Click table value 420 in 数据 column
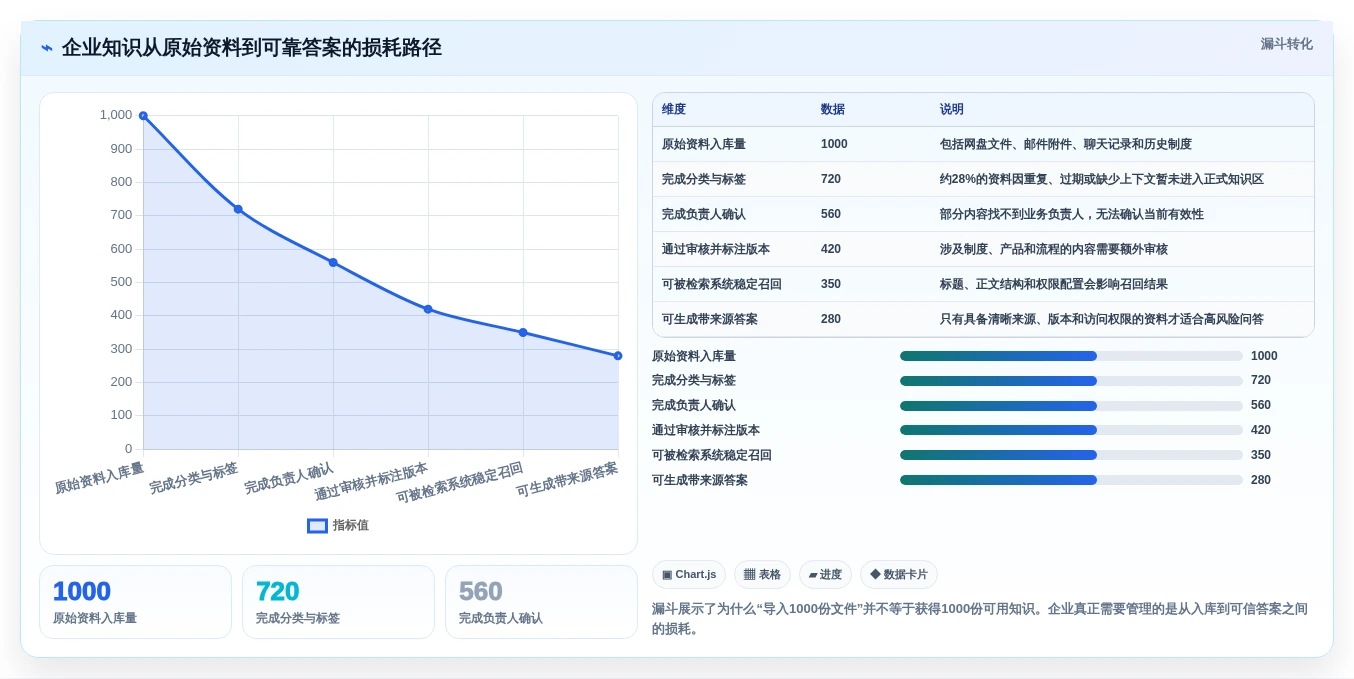The image size is (1354, 679). click(831, 249)
